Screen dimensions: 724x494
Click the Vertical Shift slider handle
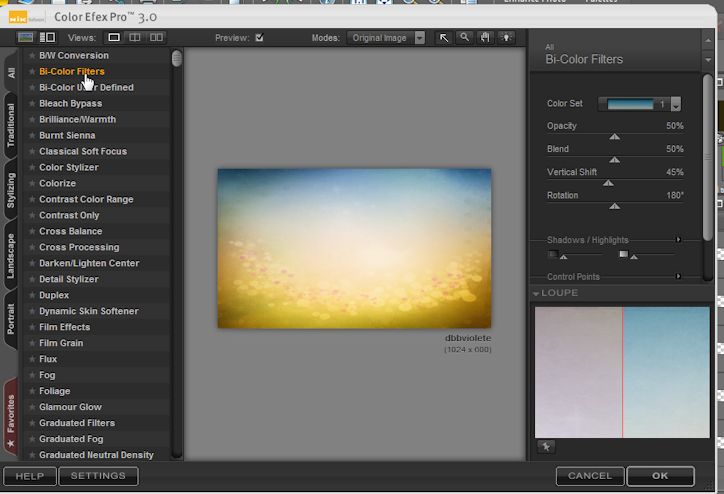[609, 183]
